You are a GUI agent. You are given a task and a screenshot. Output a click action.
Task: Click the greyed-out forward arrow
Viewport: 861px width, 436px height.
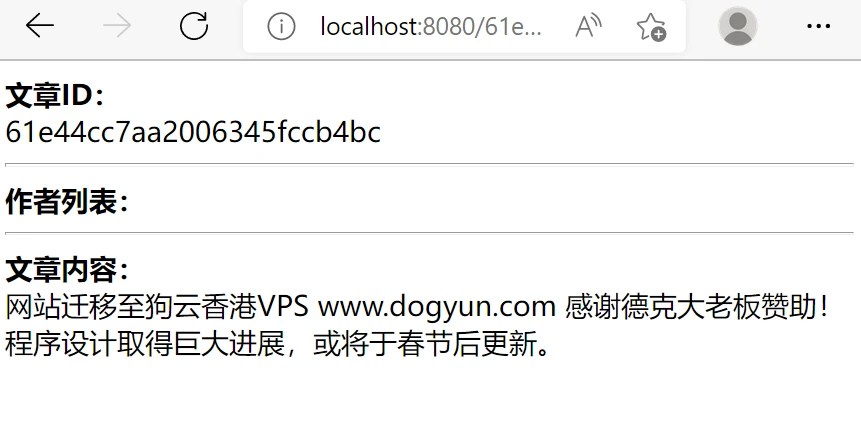point(116,26)
